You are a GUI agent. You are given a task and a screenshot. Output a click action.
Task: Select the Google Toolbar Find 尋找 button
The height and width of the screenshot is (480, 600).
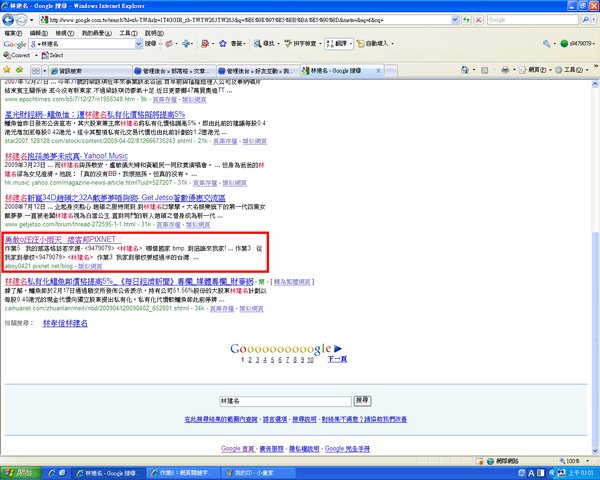point(264,44)
